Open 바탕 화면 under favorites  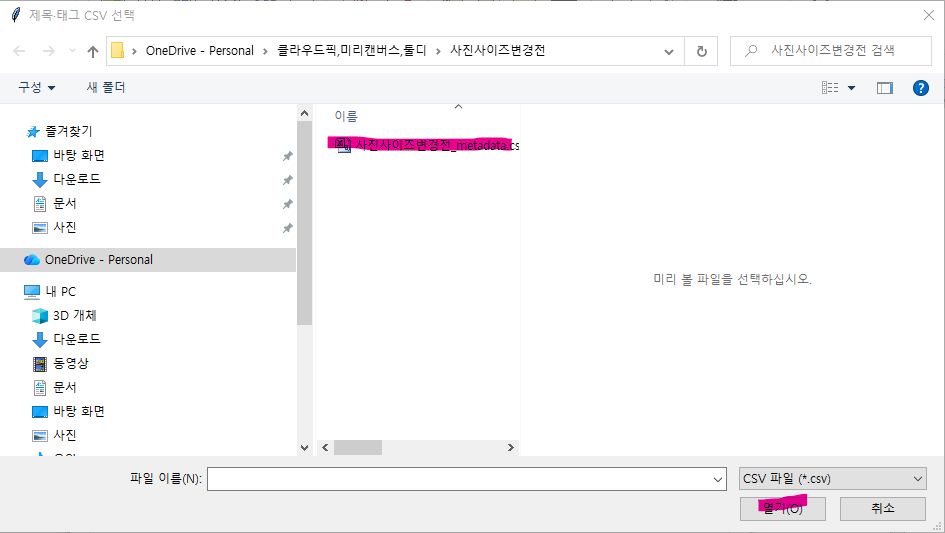(x=78, y=155)
